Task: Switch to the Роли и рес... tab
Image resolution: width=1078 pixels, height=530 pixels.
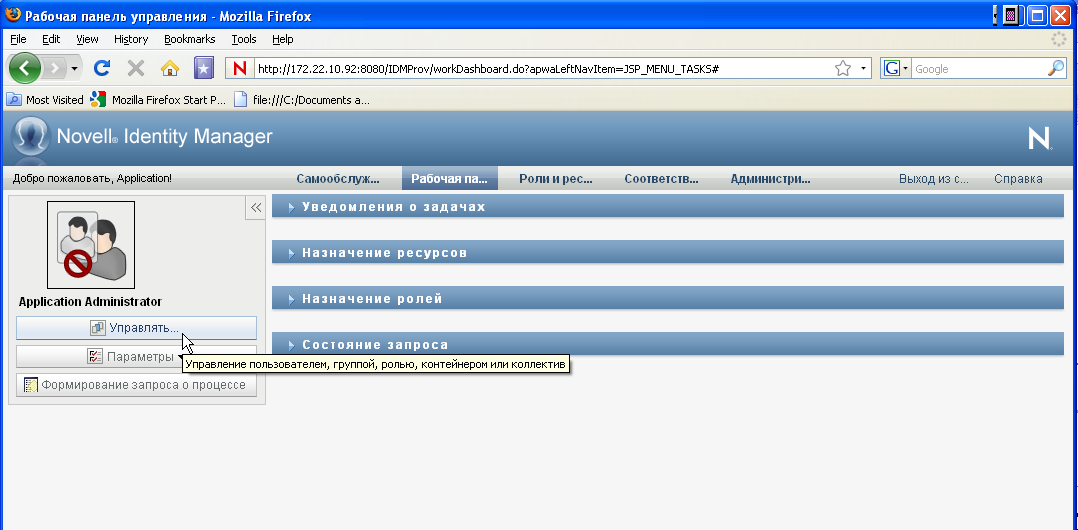Action: [556, 179]
